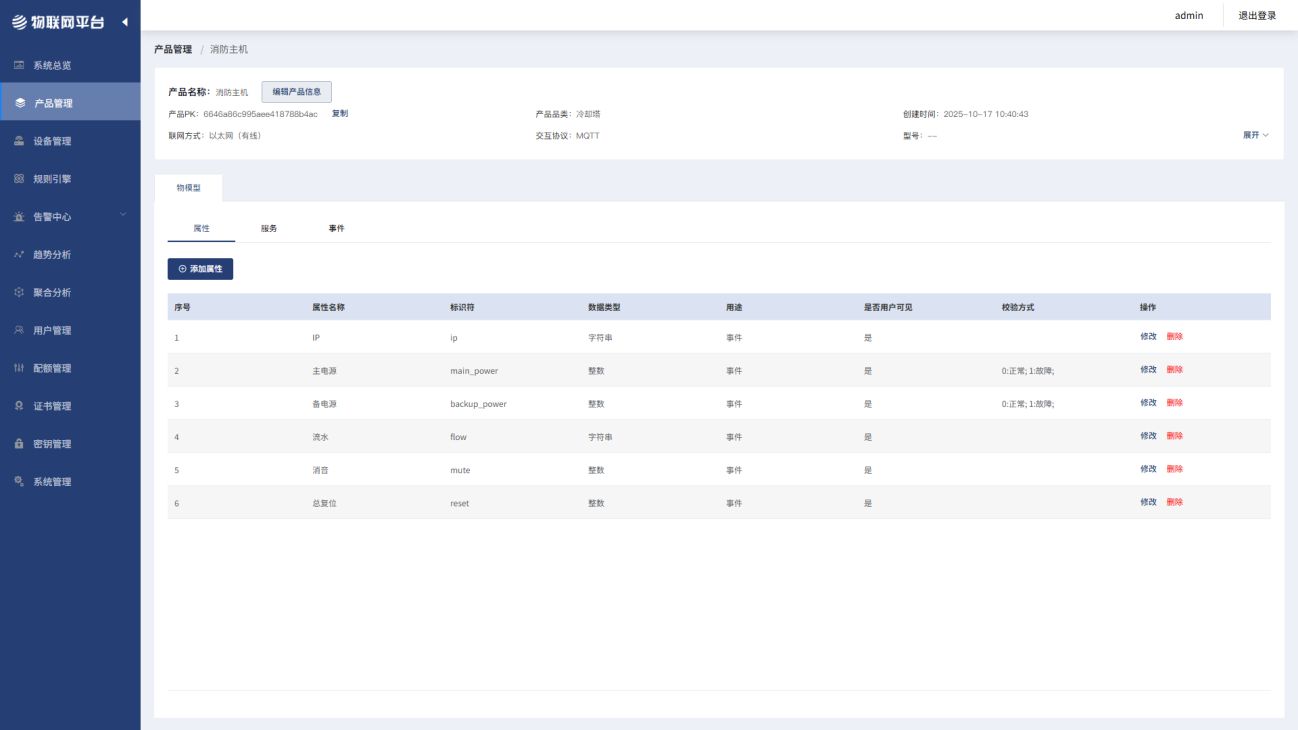
Task: Collapse the sidebar with the triangle arrow
Action: 124,22
